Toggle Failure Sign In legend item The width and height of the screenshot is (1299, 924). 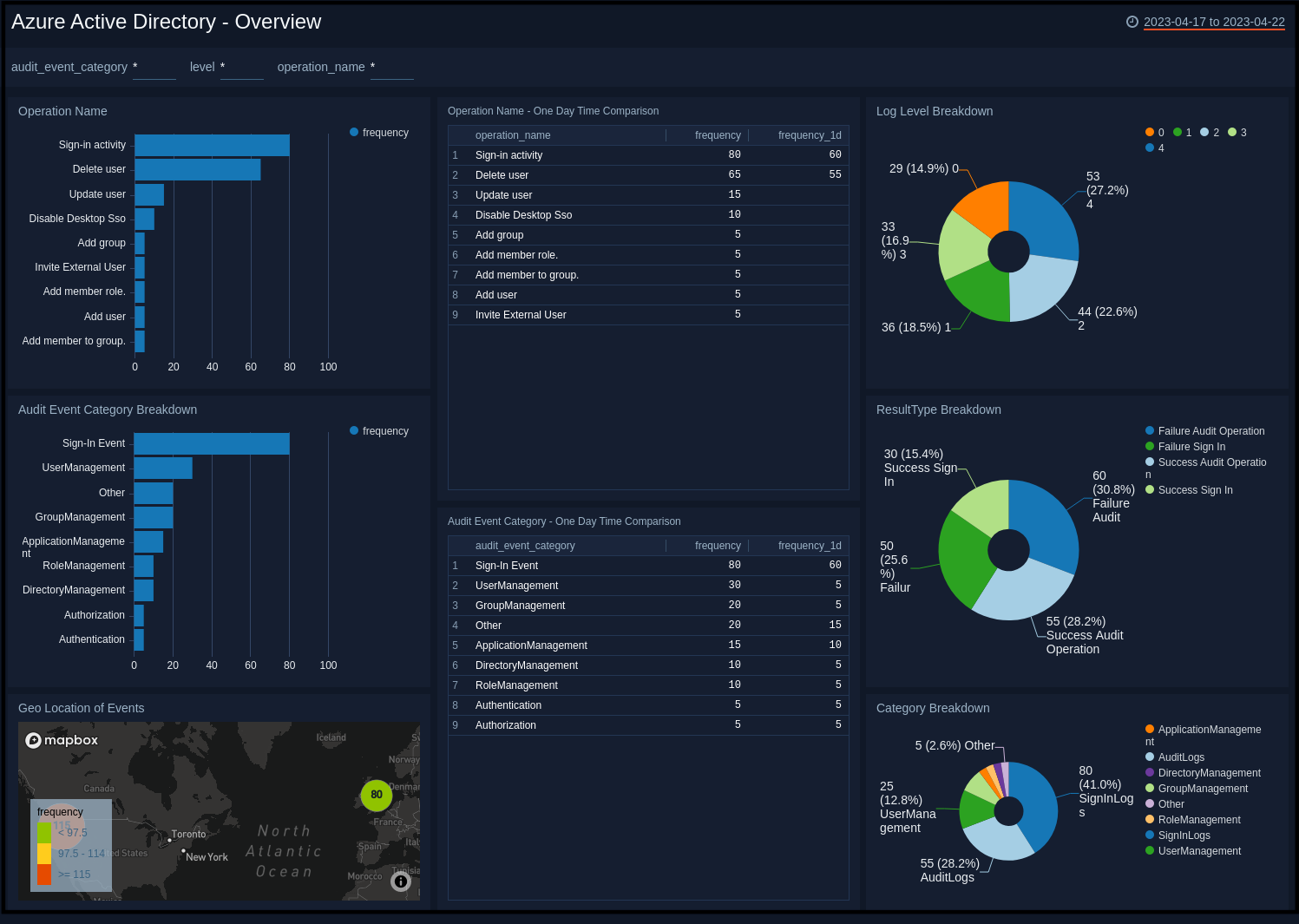click(x=1185, y=447)
